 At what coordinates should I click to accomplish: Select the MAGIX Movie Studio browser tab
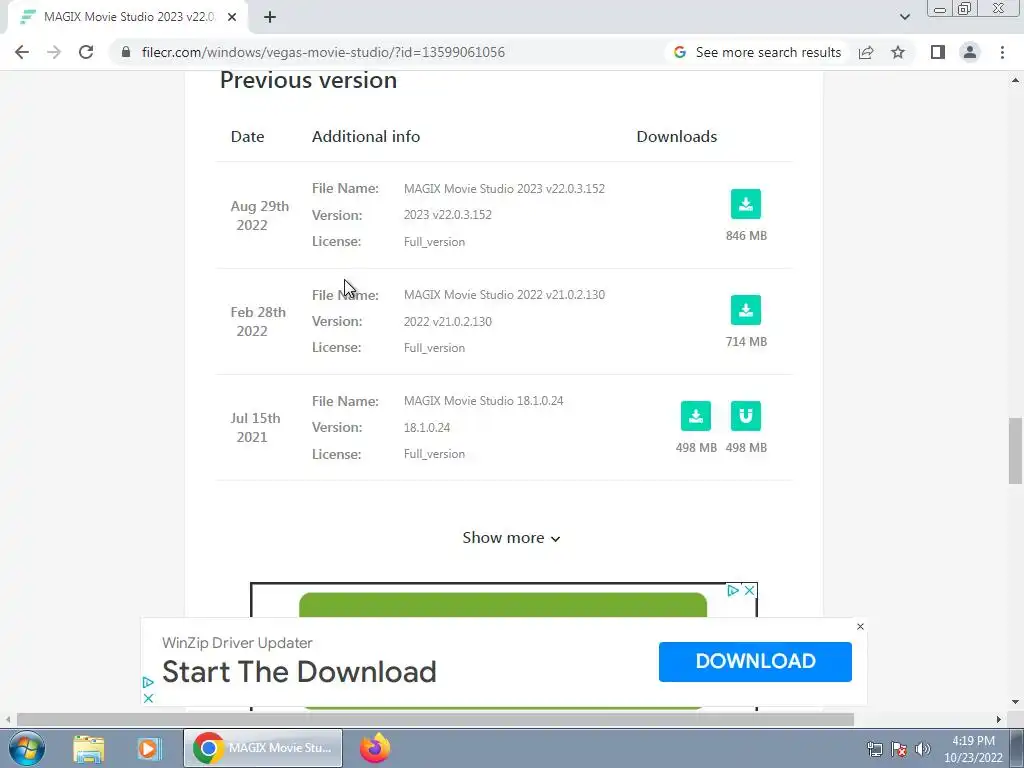tap(127, 17)
